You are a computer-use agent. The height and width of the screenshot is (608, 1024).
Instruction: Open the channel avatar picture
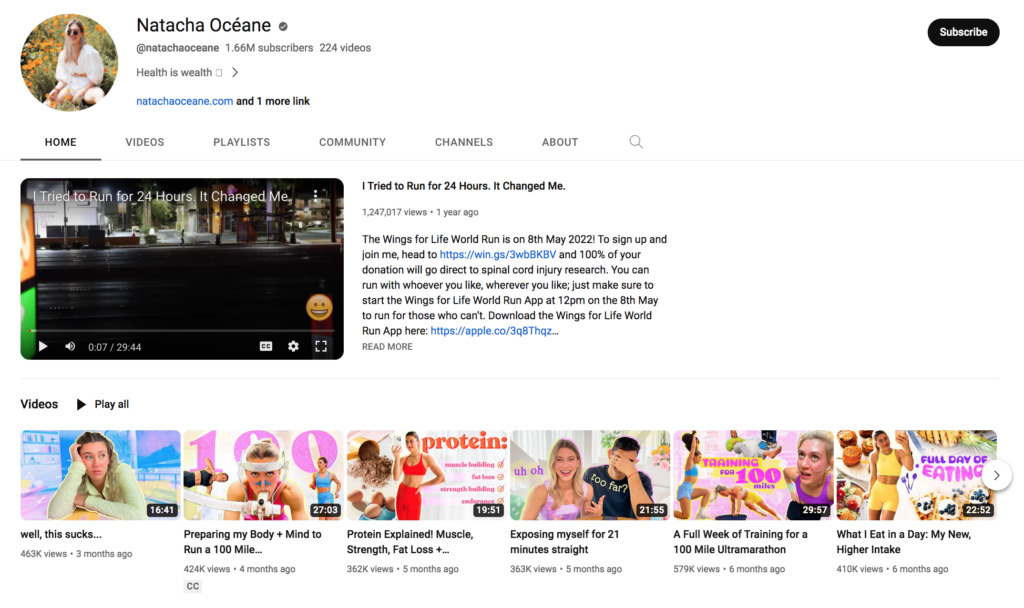click(70, 62)
